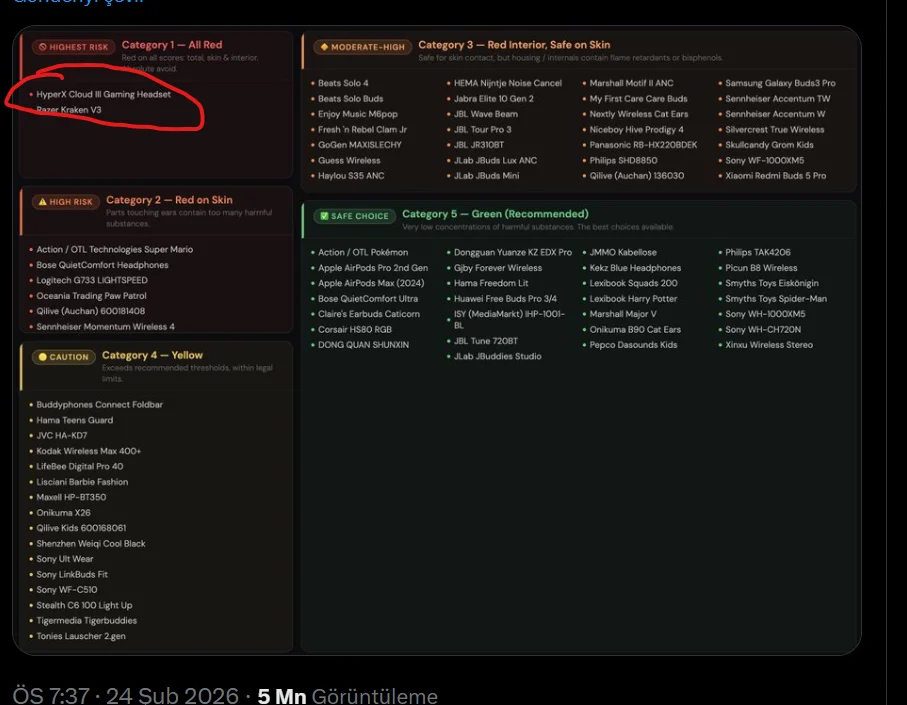
Task: Click 'Philips TAK4206' item
Action: point(758,252)
